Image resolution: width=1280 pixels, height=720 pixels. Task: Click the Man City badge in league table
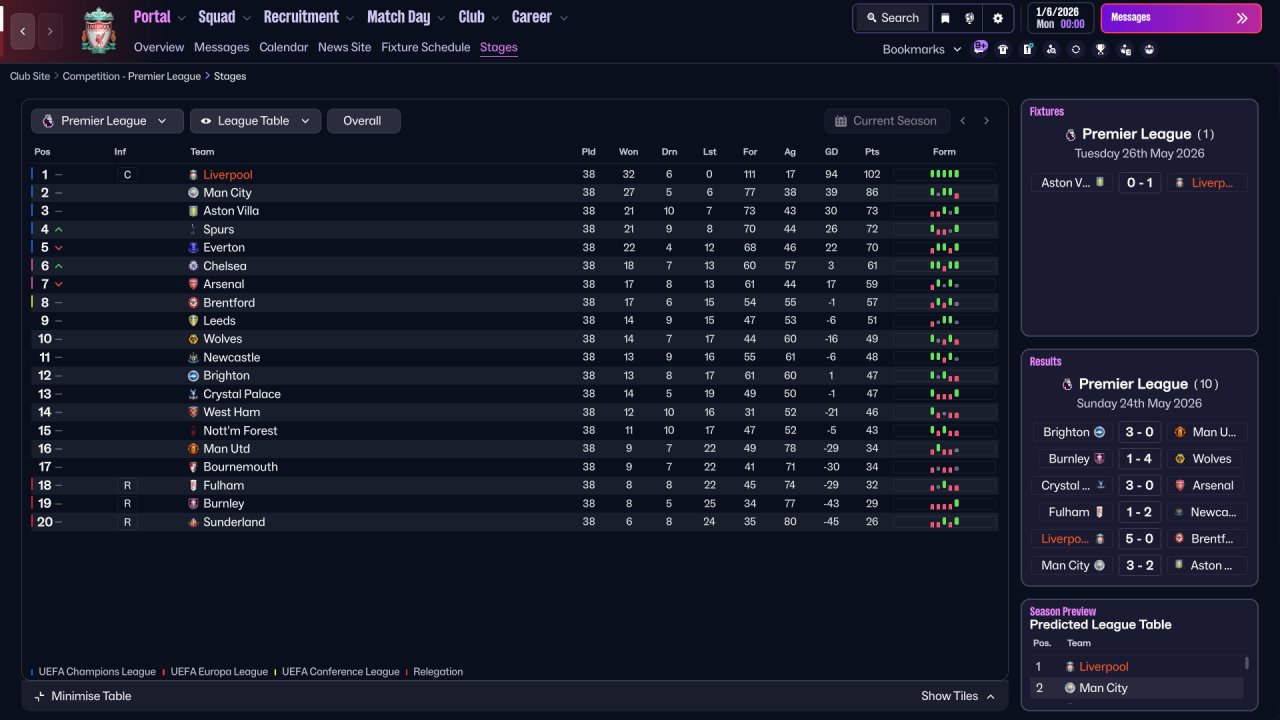[194, 193]
